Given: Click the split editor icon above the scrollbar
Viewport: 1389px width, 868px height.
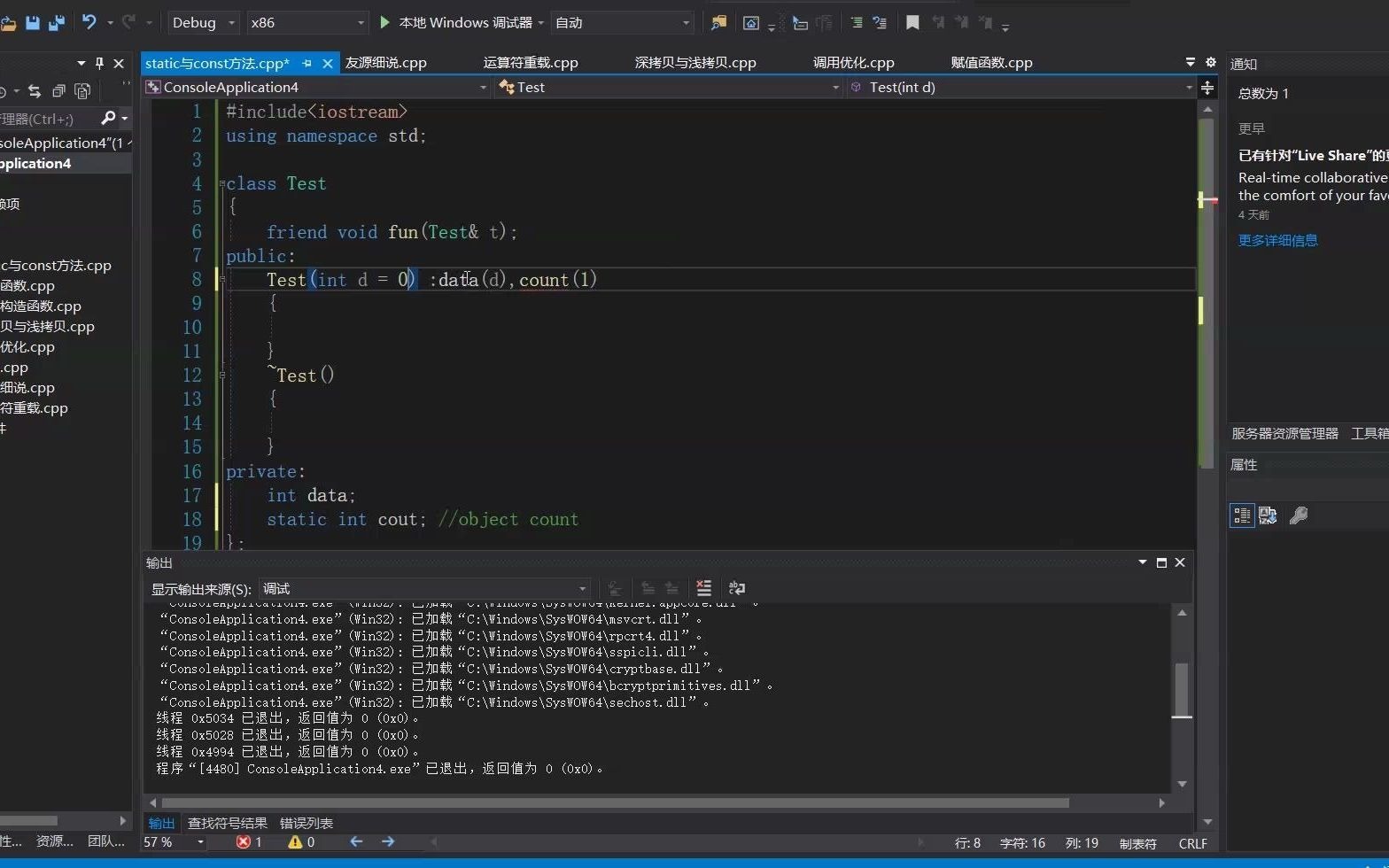Looking at the screenshot, I should (1207, 88).
